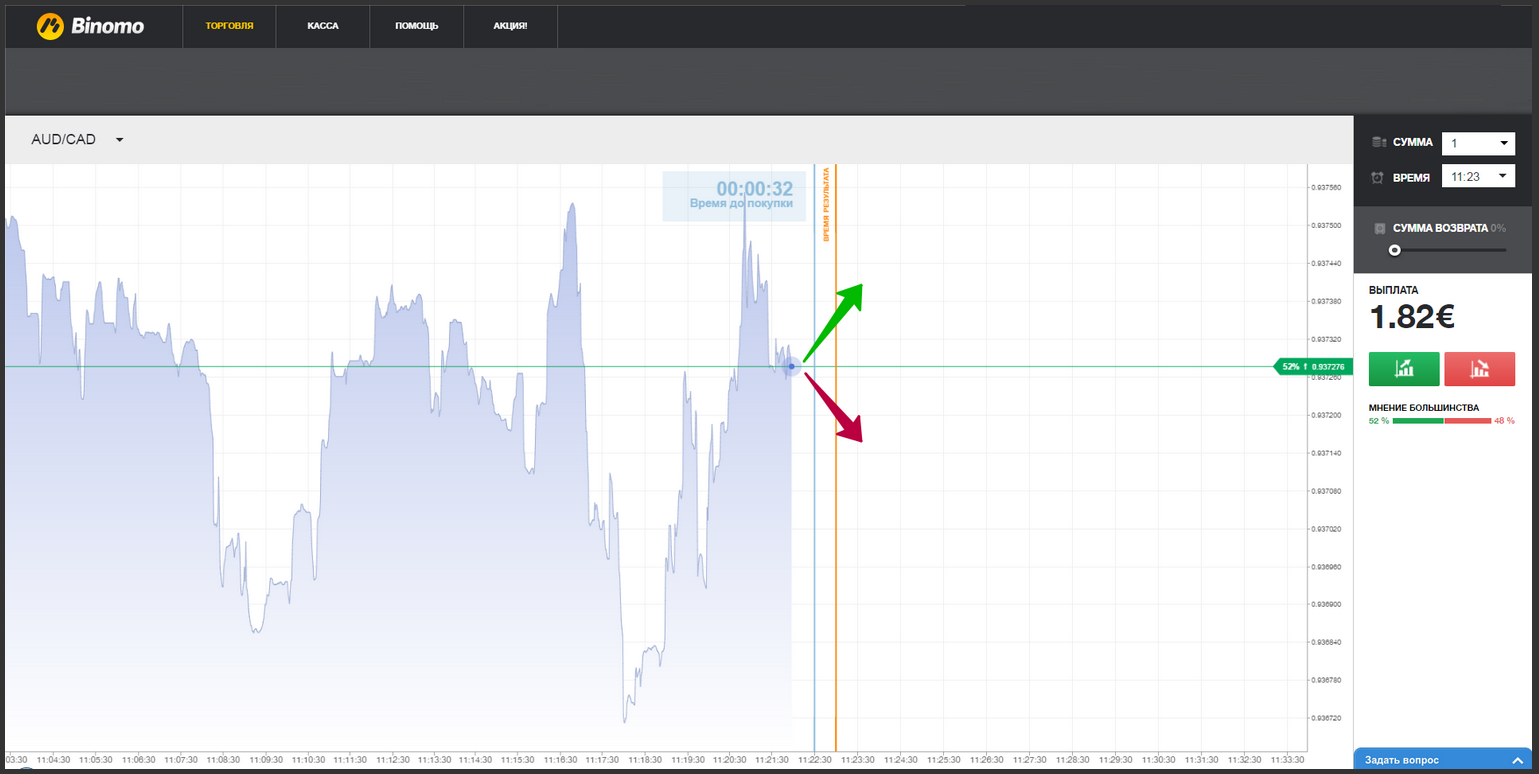The width and height of the screenshot is (1539, 774).
Task: Open the Задать вопрос chat panel
Action: (x=1444, y=761)
